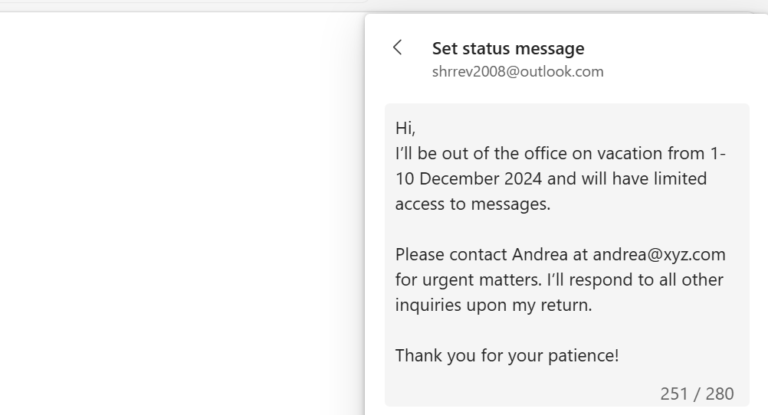Click the shrrev2008@outlook.com account email
The width and height of the screenshot is (768, 415).
click(x=517, y=72)
